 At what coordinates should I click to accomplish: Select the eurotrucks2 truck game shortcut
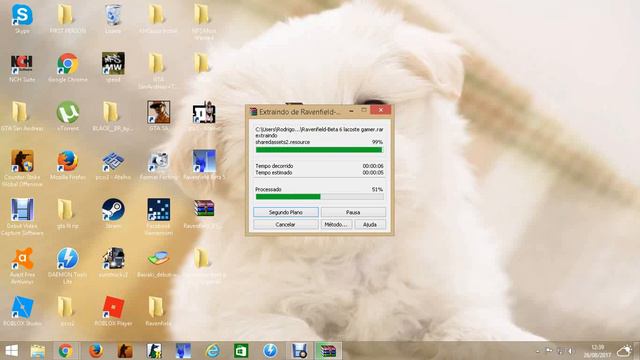[113, 262]
